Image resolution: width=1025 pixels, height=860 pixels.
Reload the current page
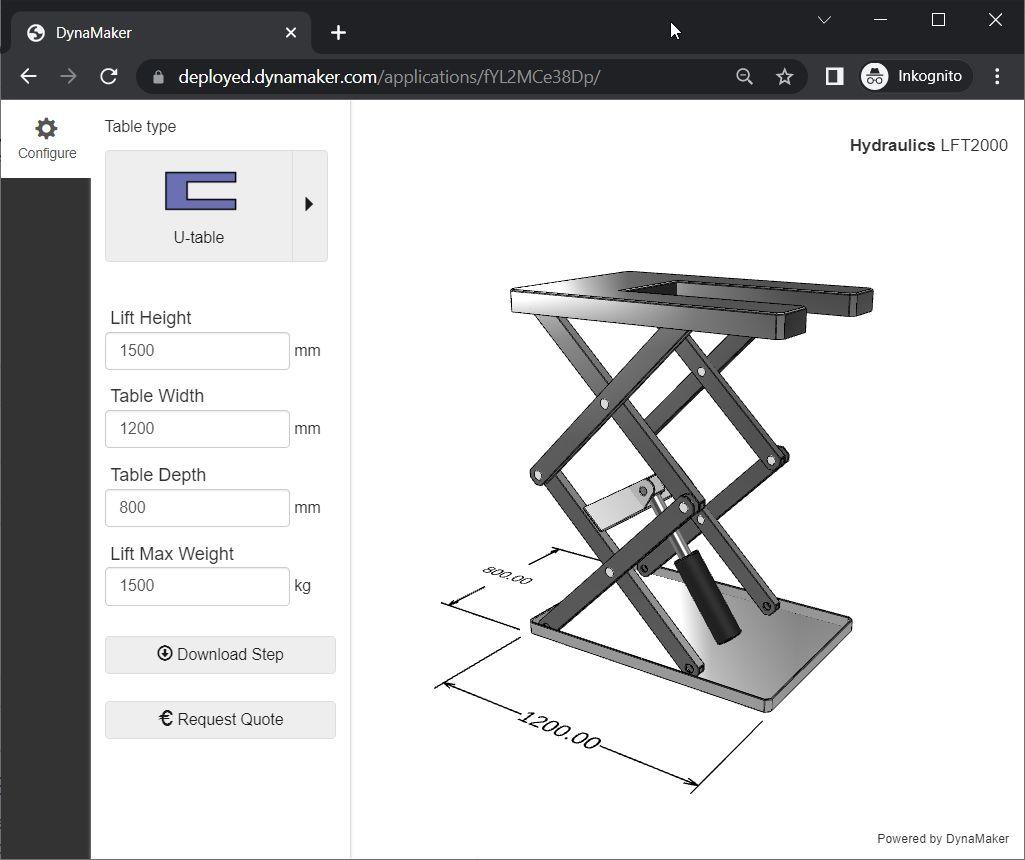(x=109, y=76)
